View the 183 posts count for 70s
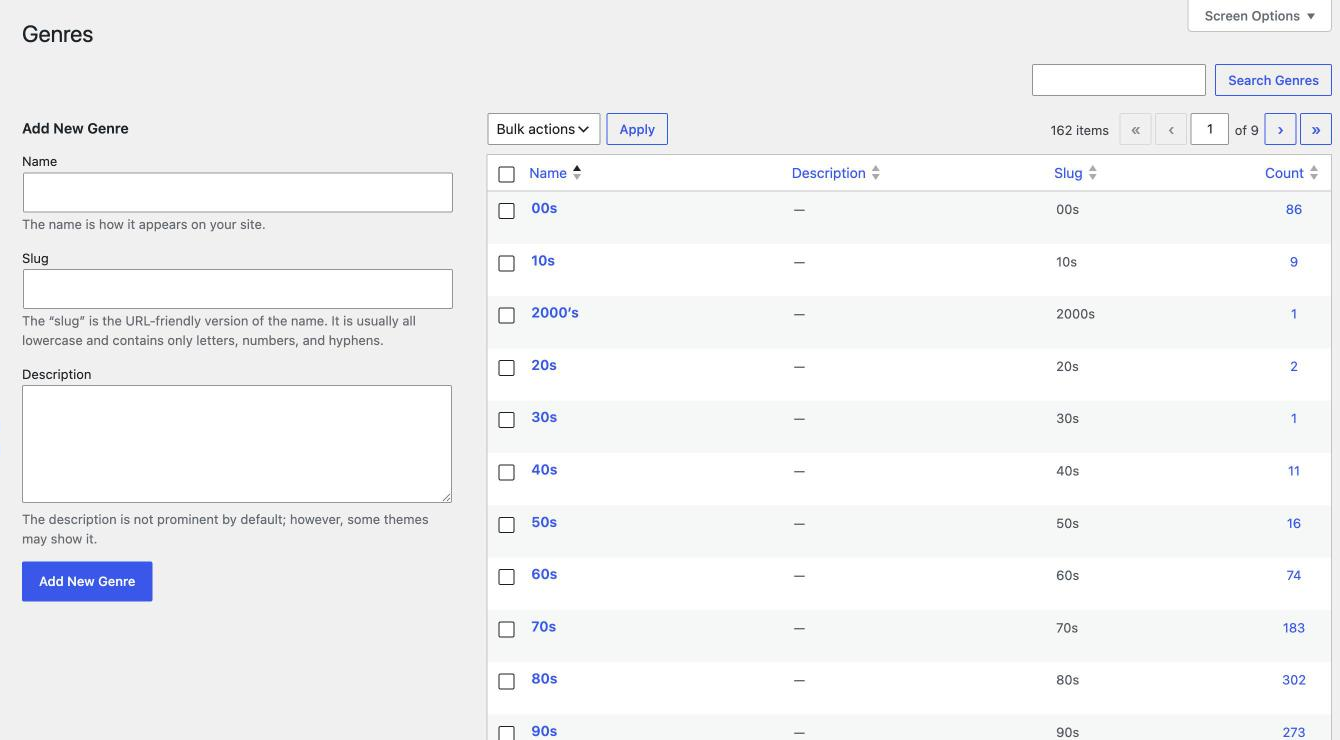The image size is (1340, 740). 1294,628
